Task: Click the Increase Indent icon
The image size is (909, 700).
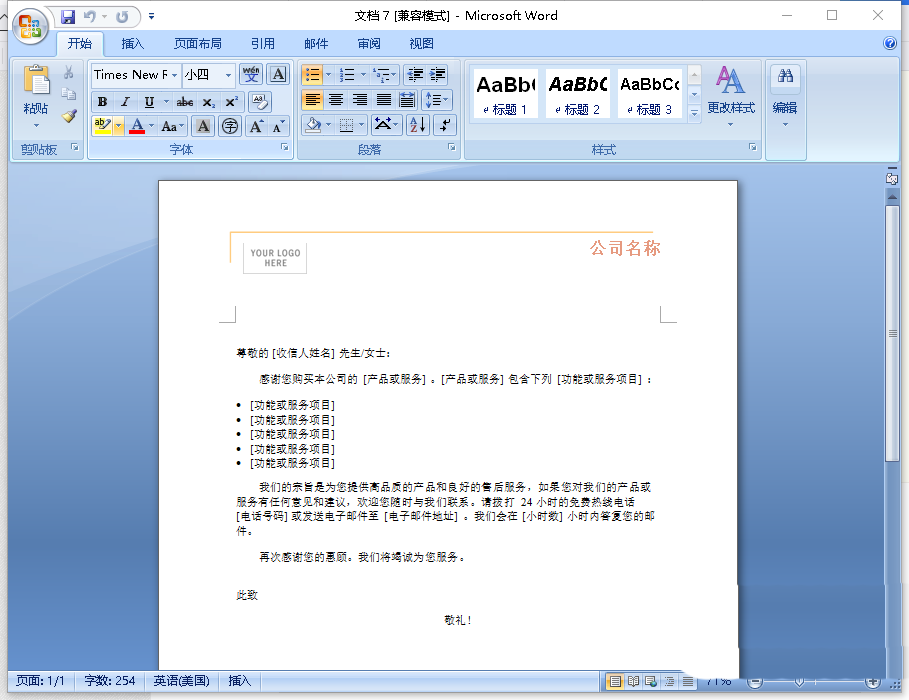Action: tap(437, 75)
